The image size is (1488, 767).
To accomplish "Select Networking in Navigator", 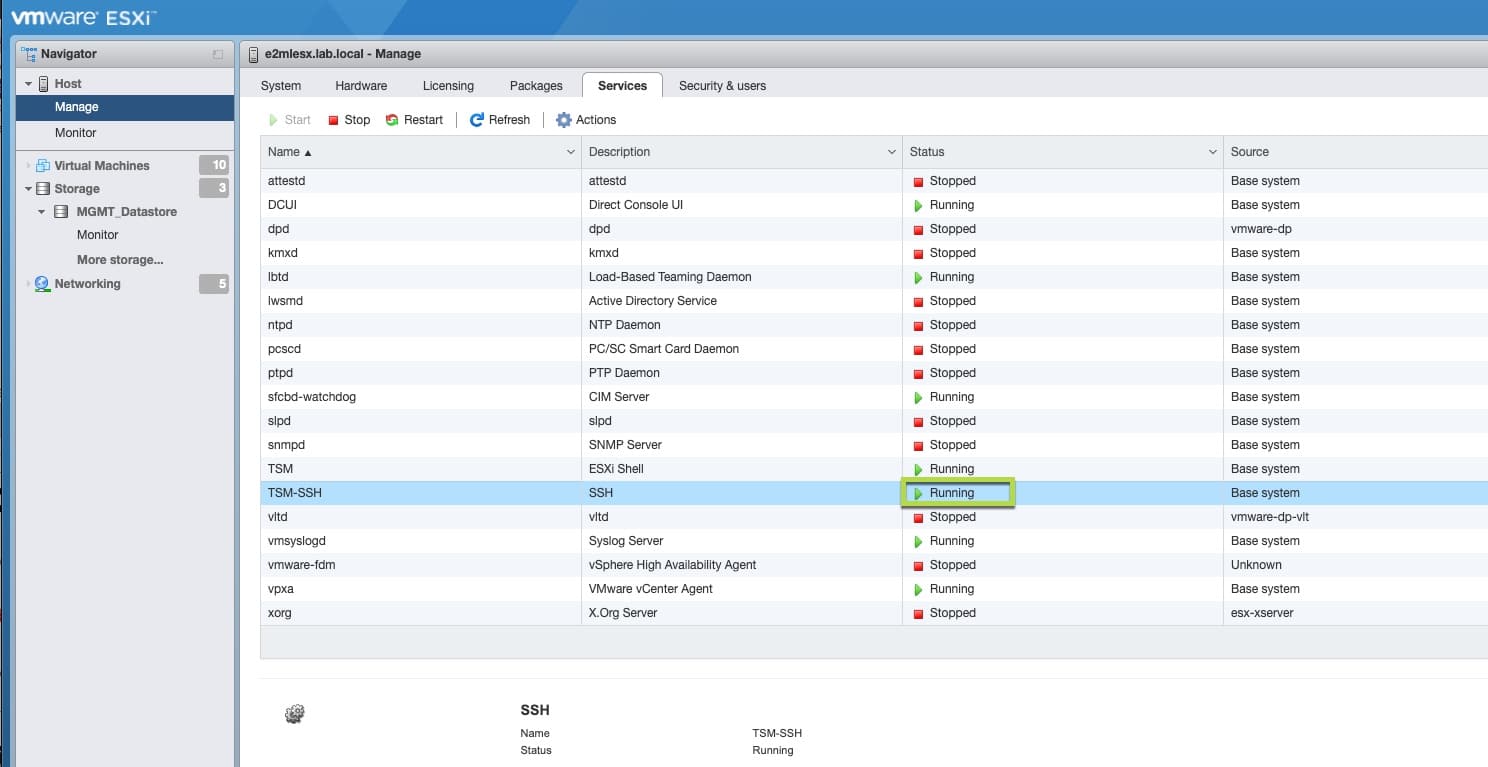I will click(87, 284).
